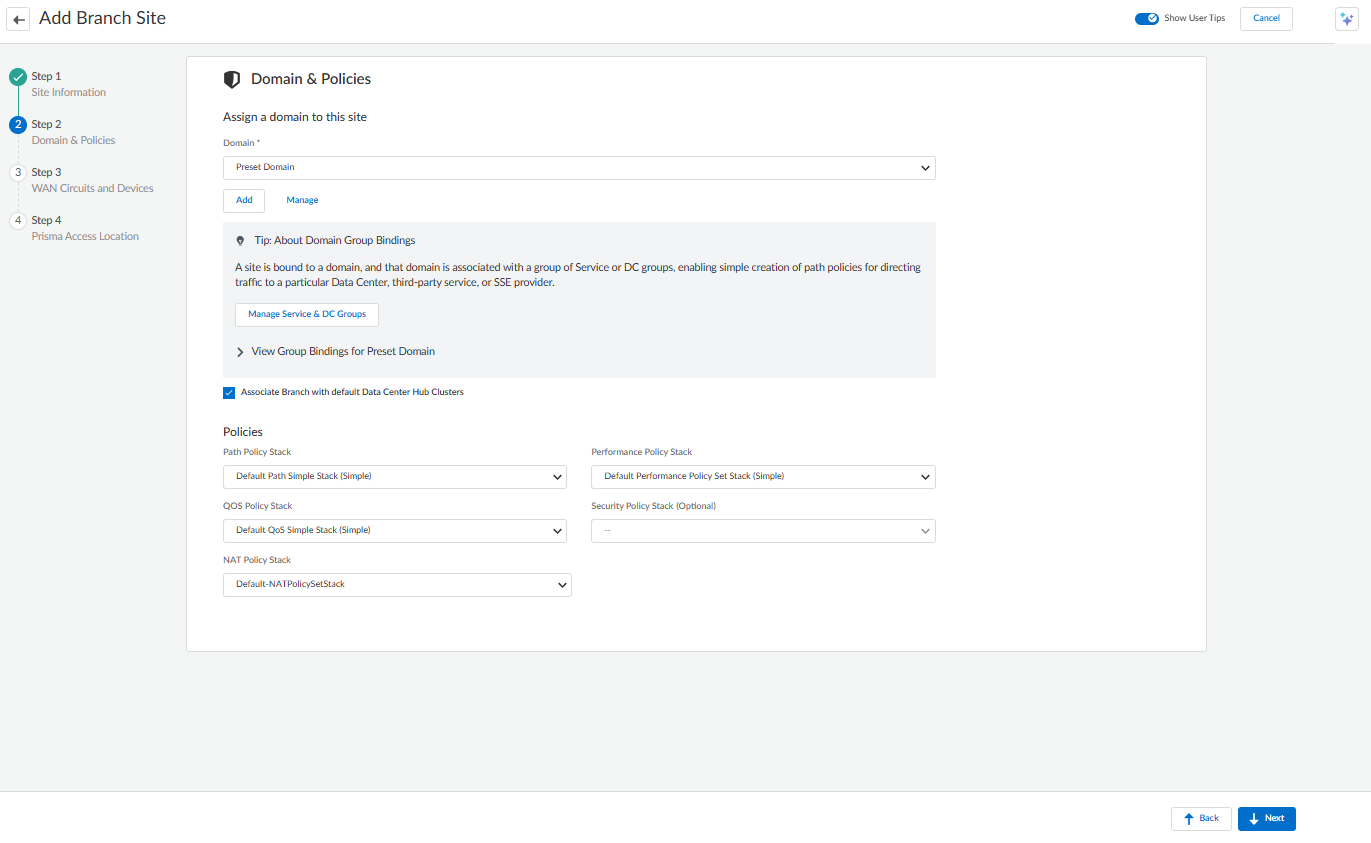Click the Manage Service & DC Groups button
The image size is (1371, 843).
click(307, 314)
